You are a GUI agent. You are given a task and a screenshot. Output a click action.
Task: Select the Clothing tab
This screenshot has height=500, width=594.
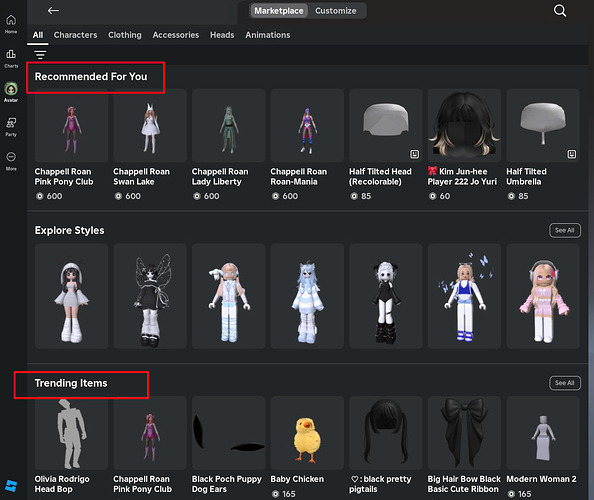125,35
